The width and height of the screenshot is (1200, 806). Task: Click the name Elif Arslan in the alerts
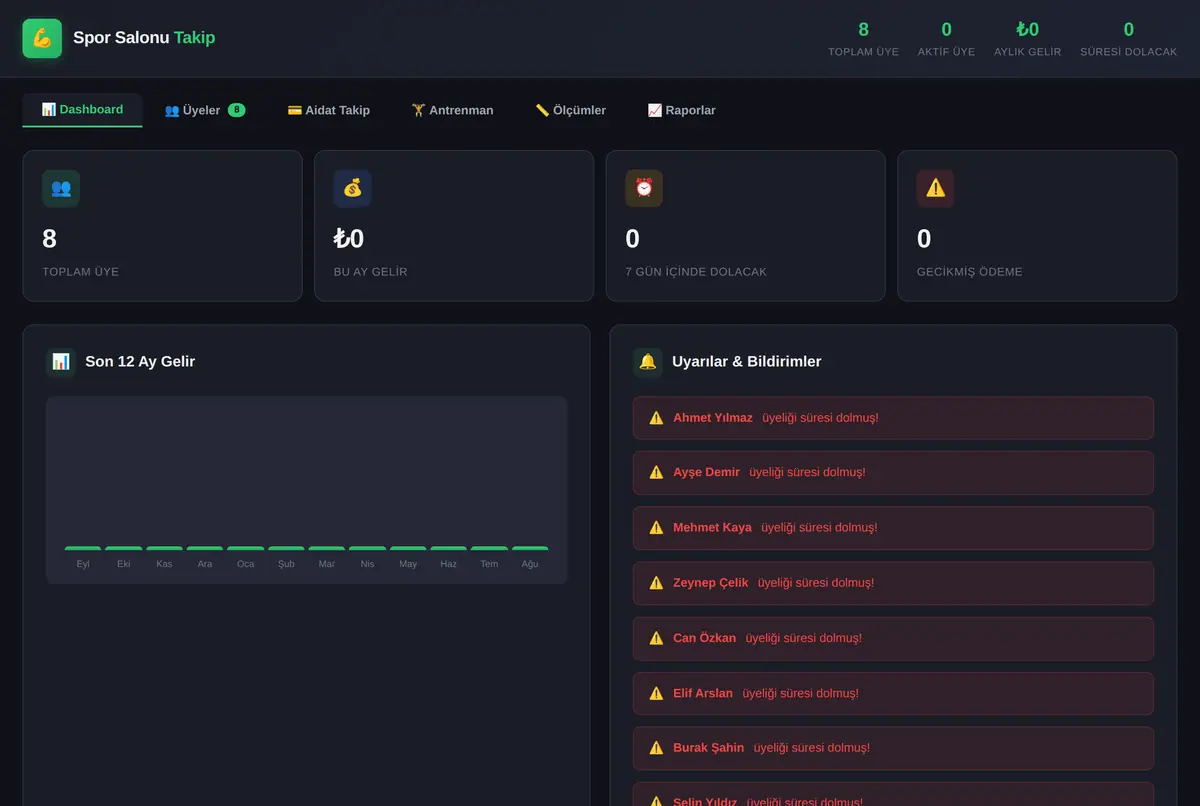[x=703, y=693]
